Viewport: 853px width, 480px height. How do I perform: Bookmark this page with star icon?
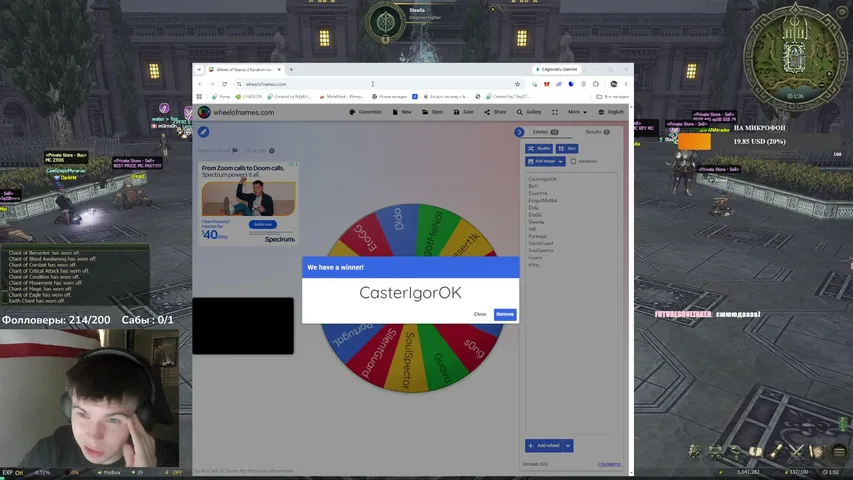coord(517,84)
